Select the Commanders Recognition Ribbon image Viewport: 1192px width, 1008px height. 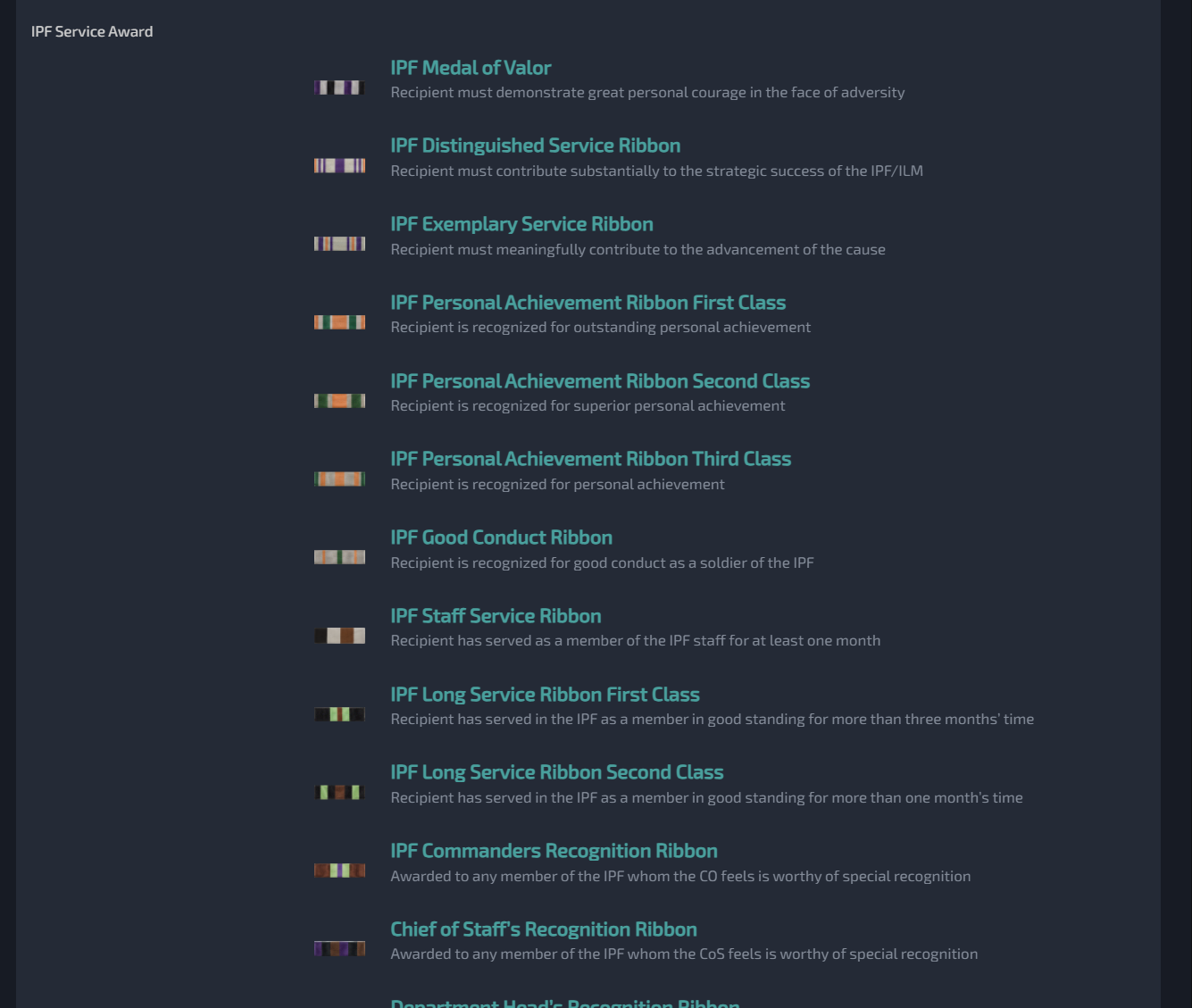tap(339, 871)
